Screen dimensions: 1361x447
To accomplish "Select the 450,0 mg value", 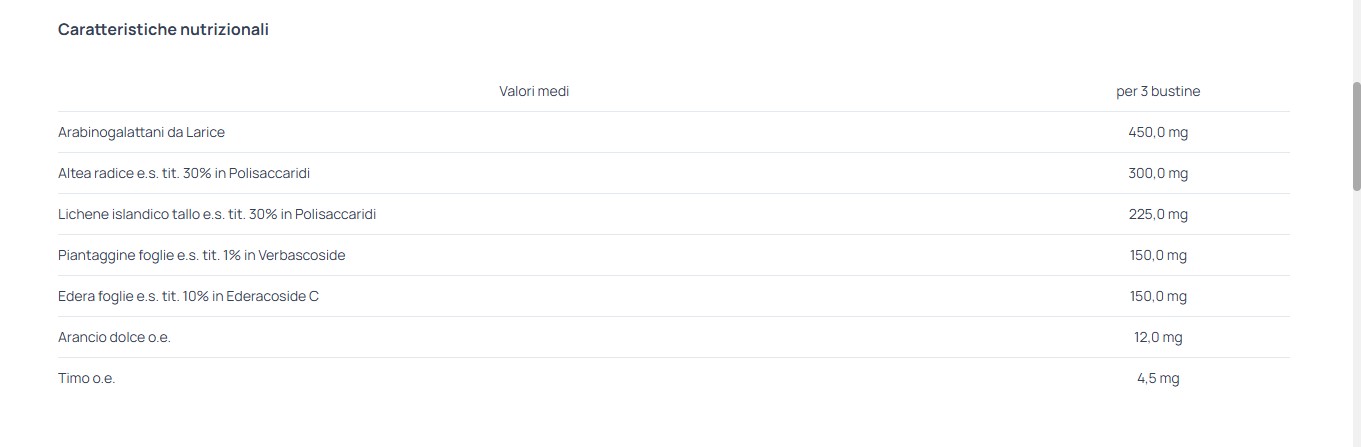I will click(x=1158, y=132).
